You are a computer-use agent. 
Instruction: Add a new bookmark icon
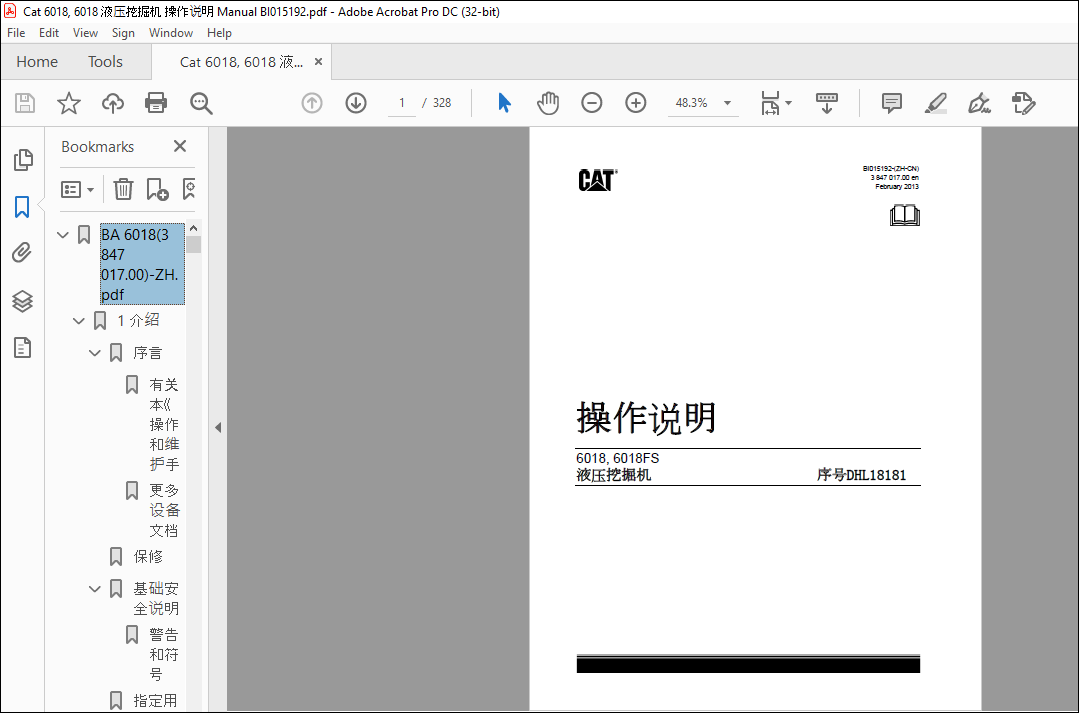[x=157, y=189]
